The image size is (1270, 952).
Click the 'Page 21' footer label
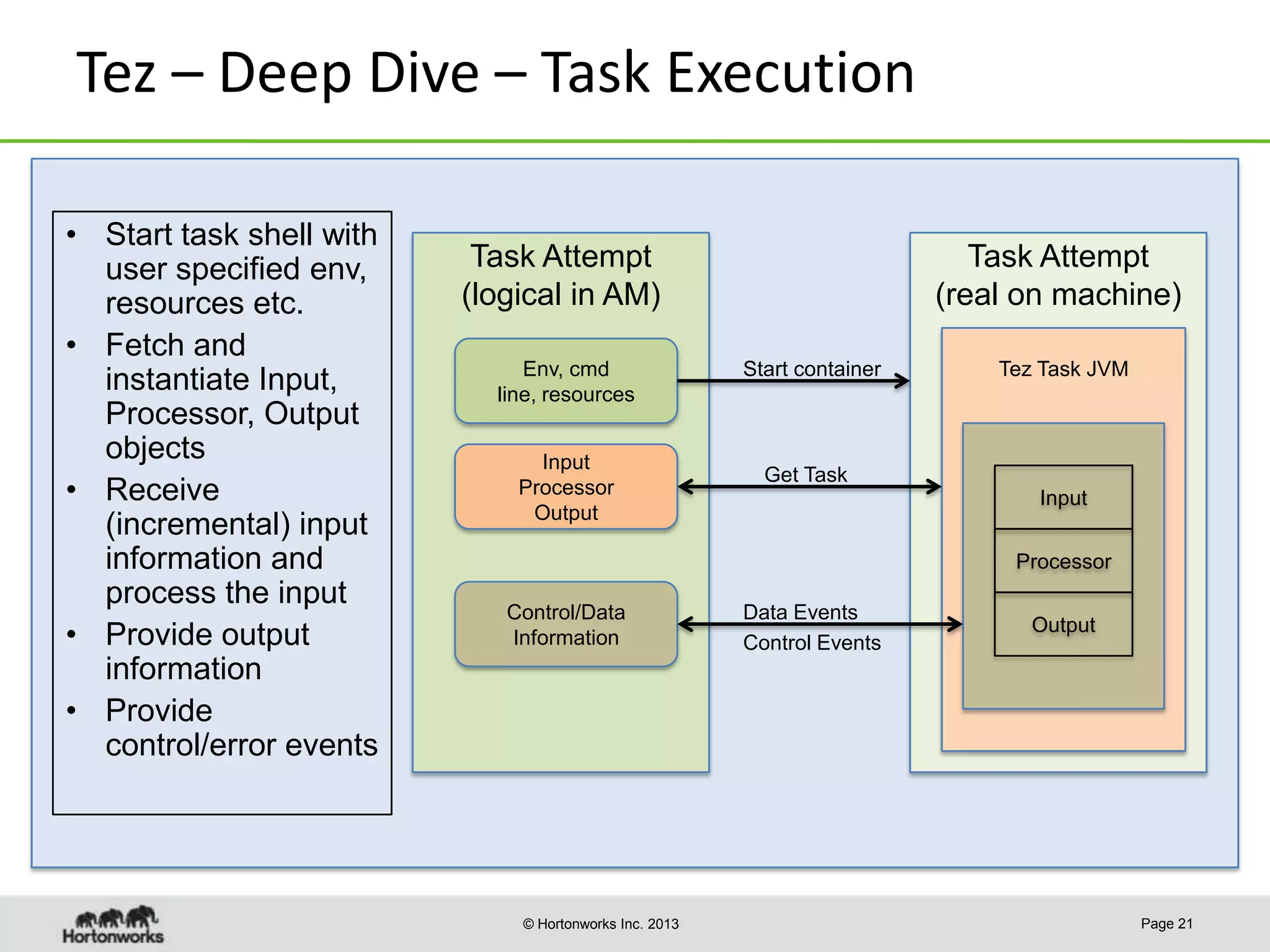pyautogui.click(x=1166, y=923)
